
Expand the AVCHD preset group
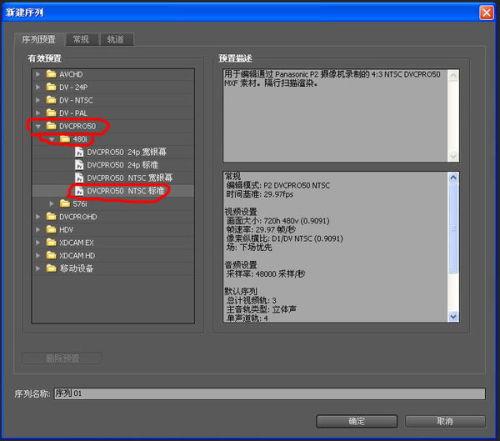pyautogui.click(x=38, y=74)
